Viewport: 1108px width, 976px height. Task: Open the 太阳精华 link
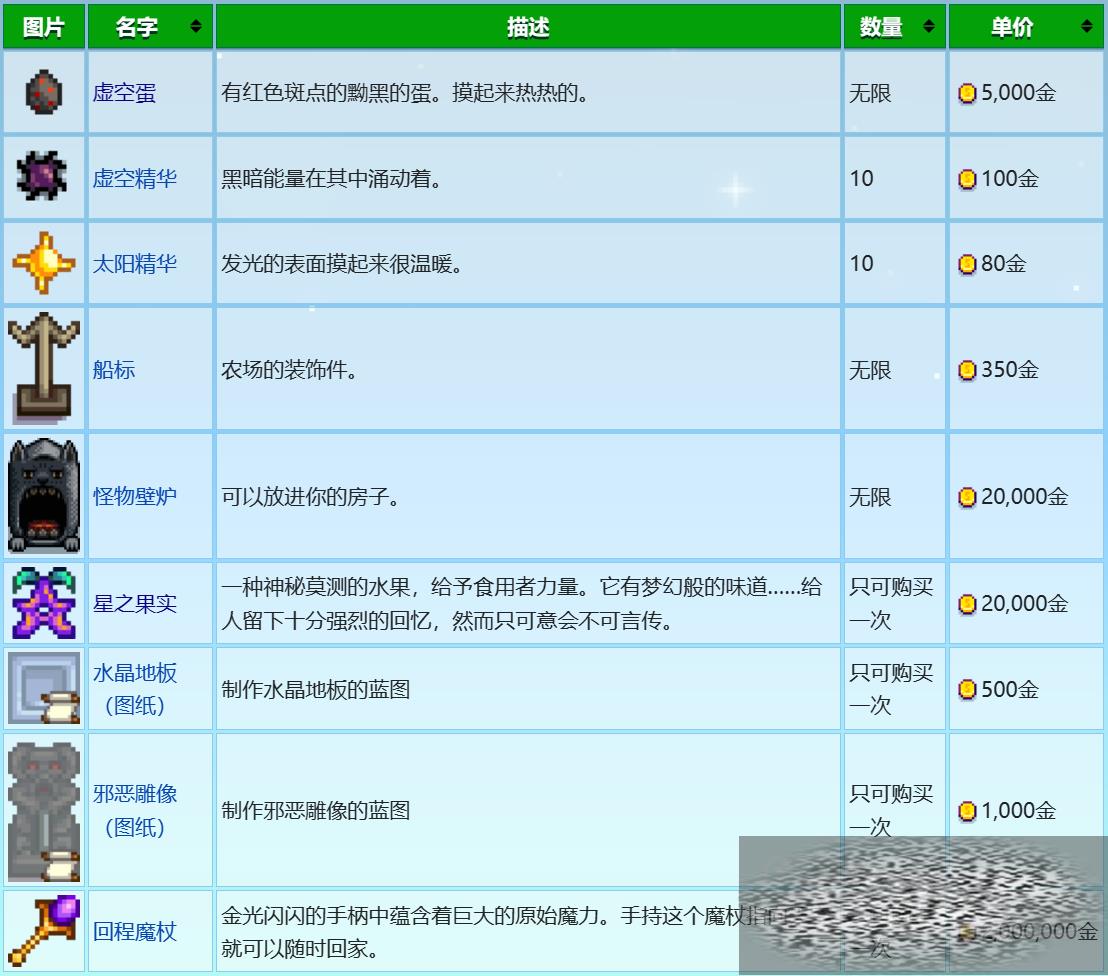point(135,264)
